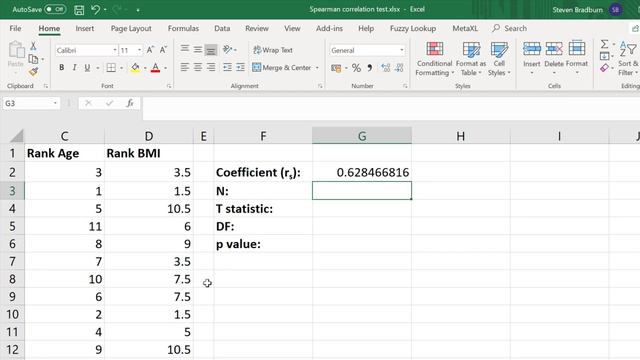Image resolution: width=640 pixels, height=360 pixels.
Task: Click the Orientation text angle icon
Action: click(x=227, y=50)
